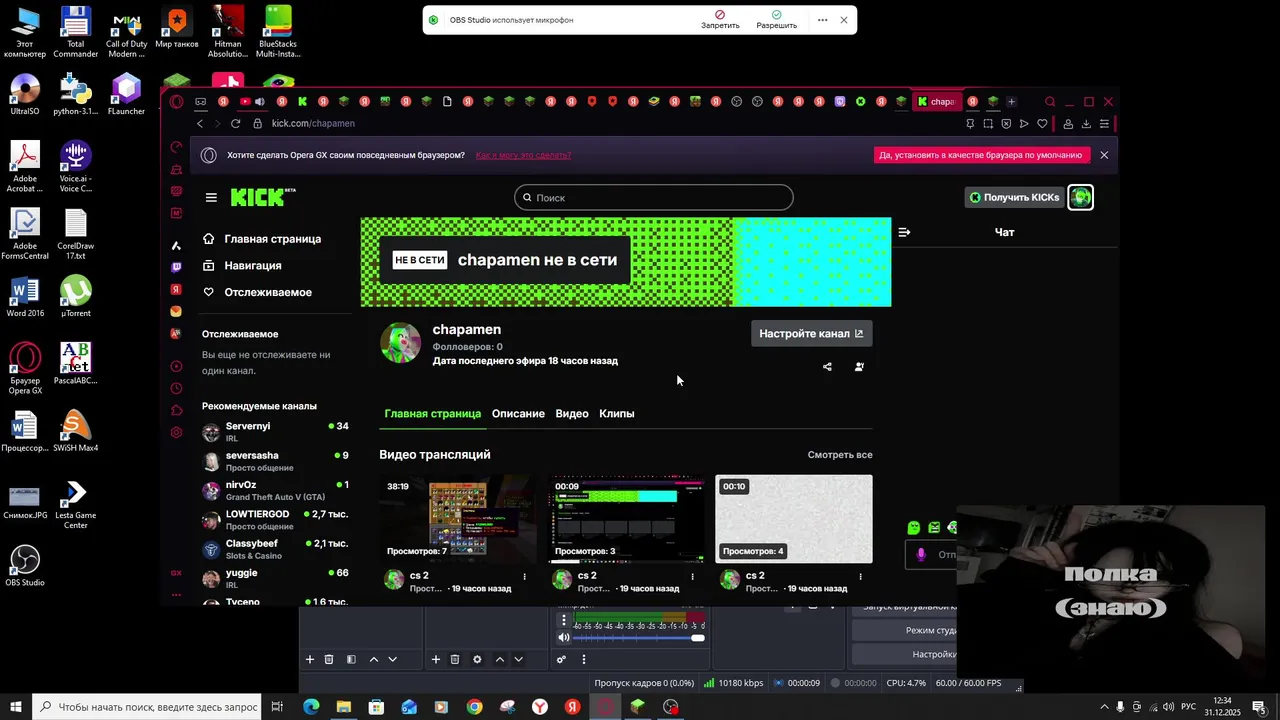Open Отслеживаемое in Kick sidebar
This screenshot has height=720, width=1280.
tap(258, 292)
